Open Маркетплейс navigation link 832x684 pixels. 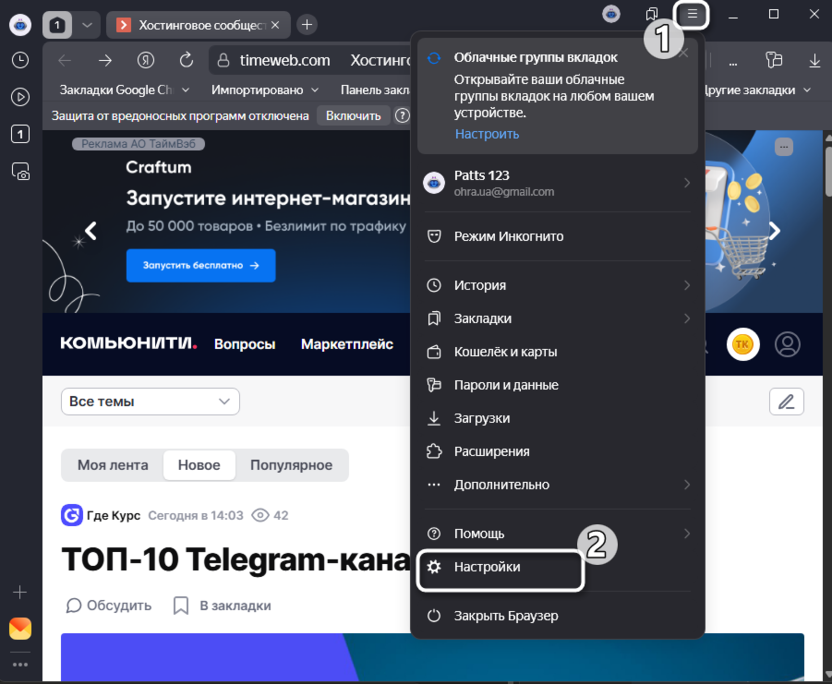347,344
